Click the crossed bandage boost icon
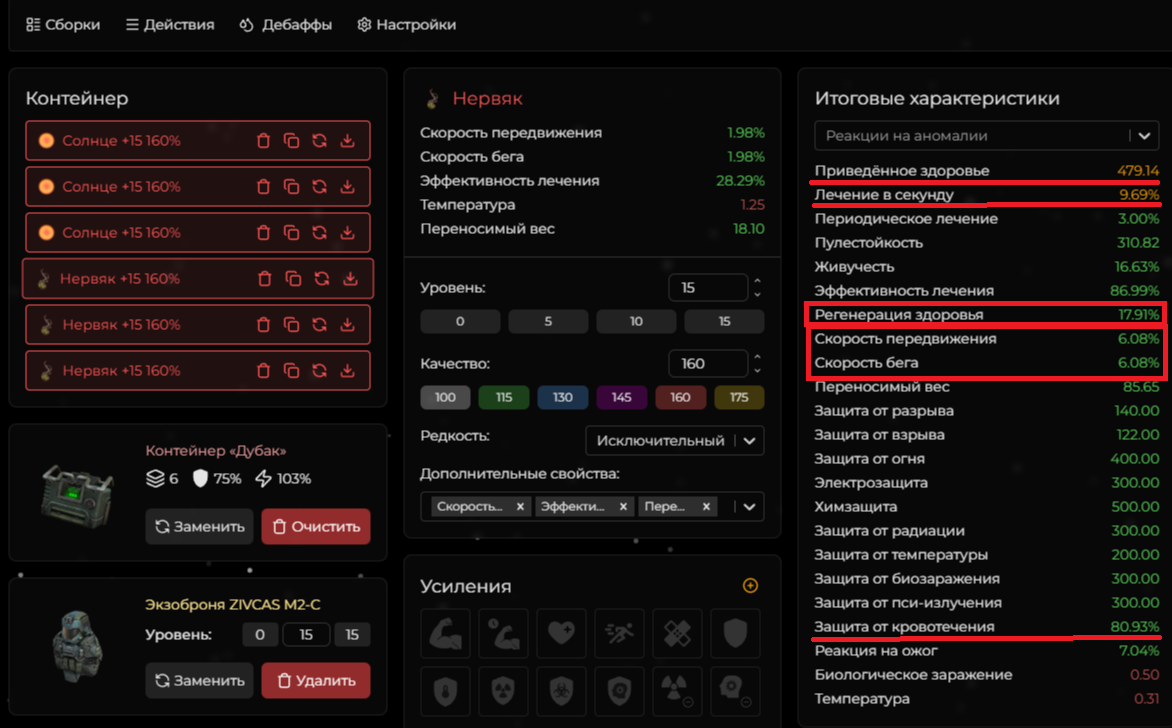The height and width of the screenshot is (728, 1172). point(677,634)
